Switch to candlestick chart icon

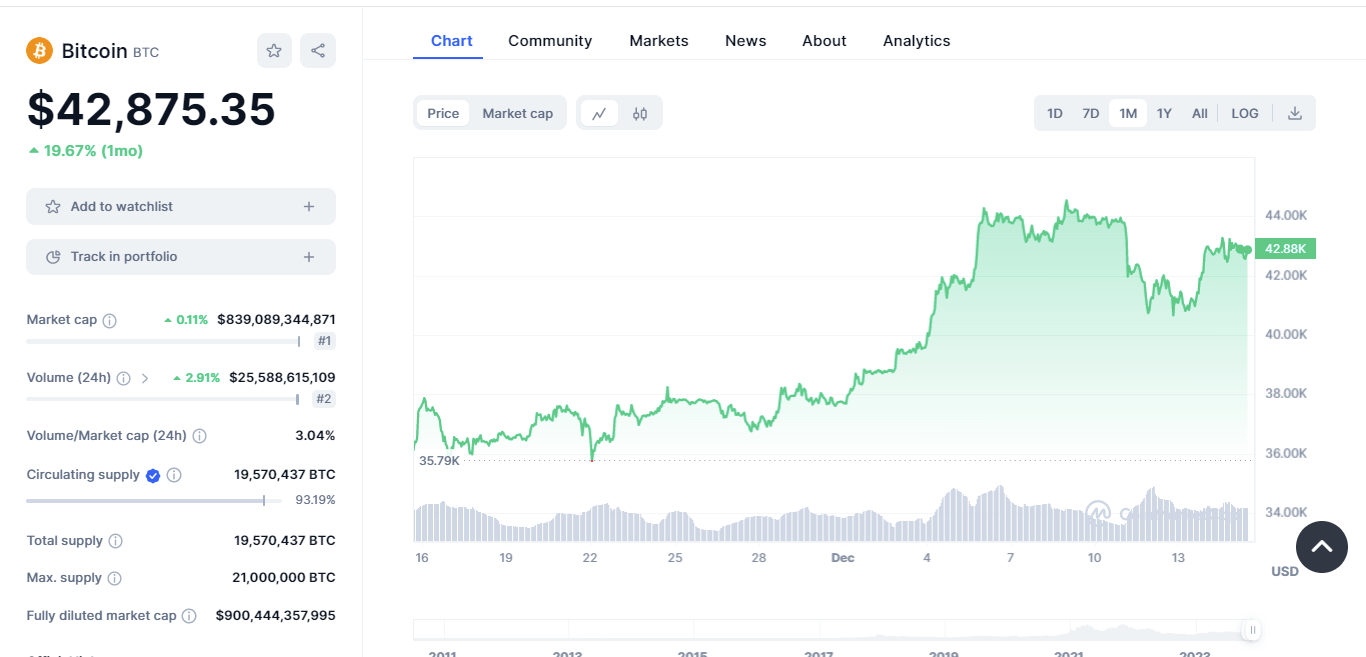(x=640, y=113)
